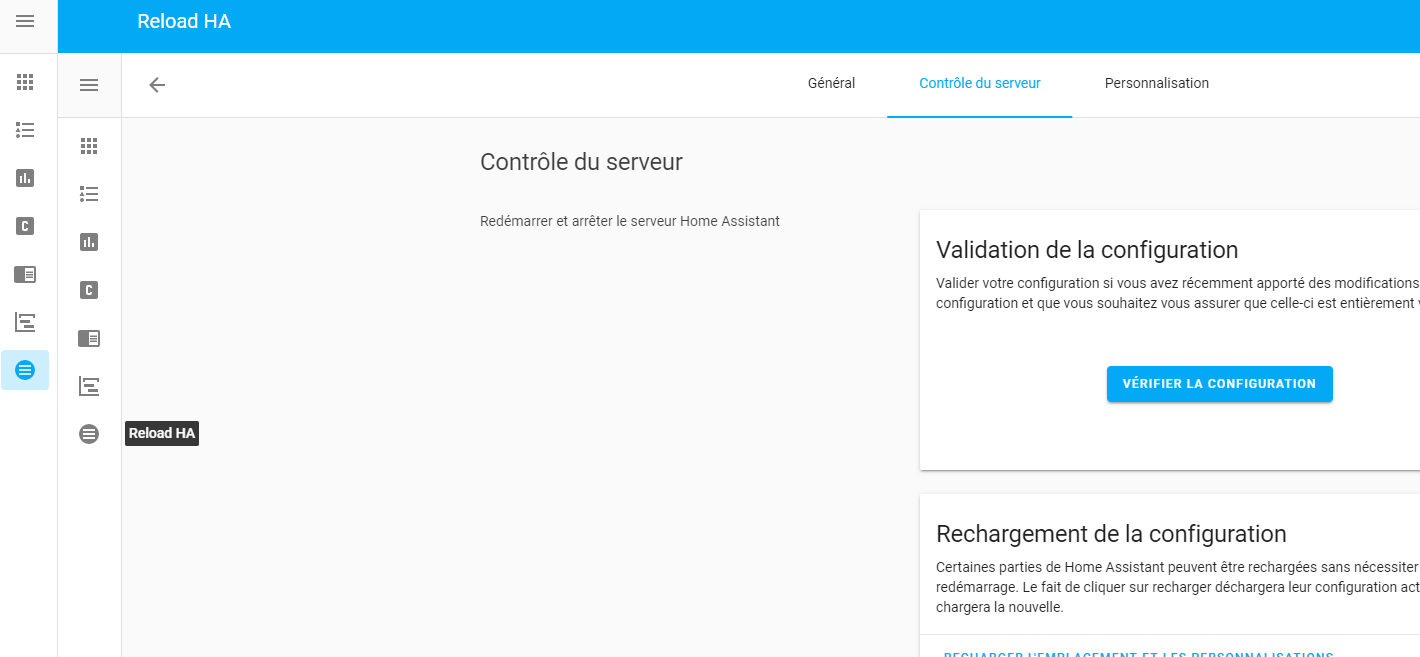Open the dashboard grid icon in inner sidebar
Image resolution: width=1420 pixels, height=657 pixels.
[x=89, y=145]
